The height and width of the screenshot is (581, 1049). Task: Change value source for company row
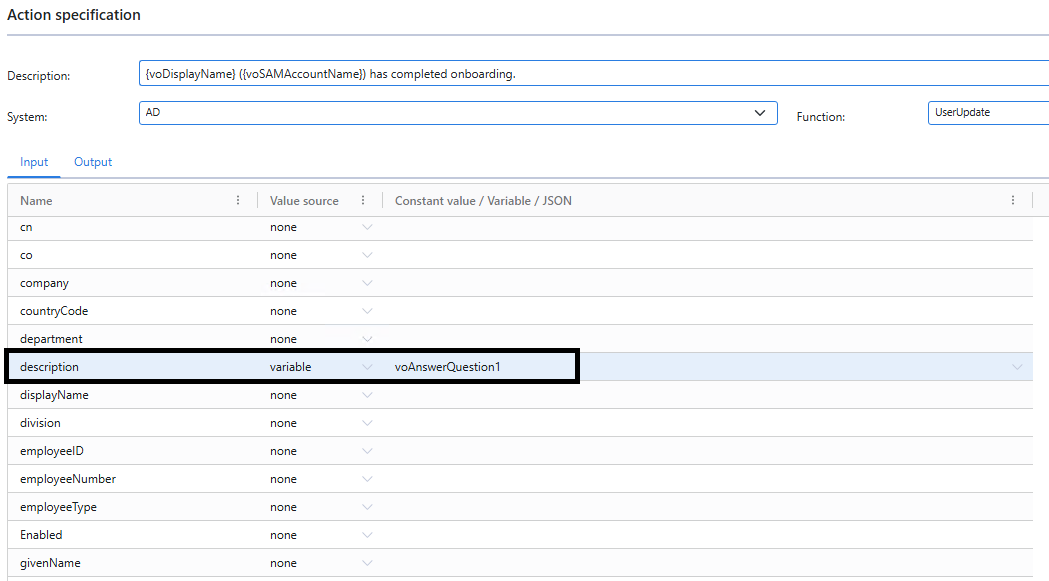click(x=367, y=283)
